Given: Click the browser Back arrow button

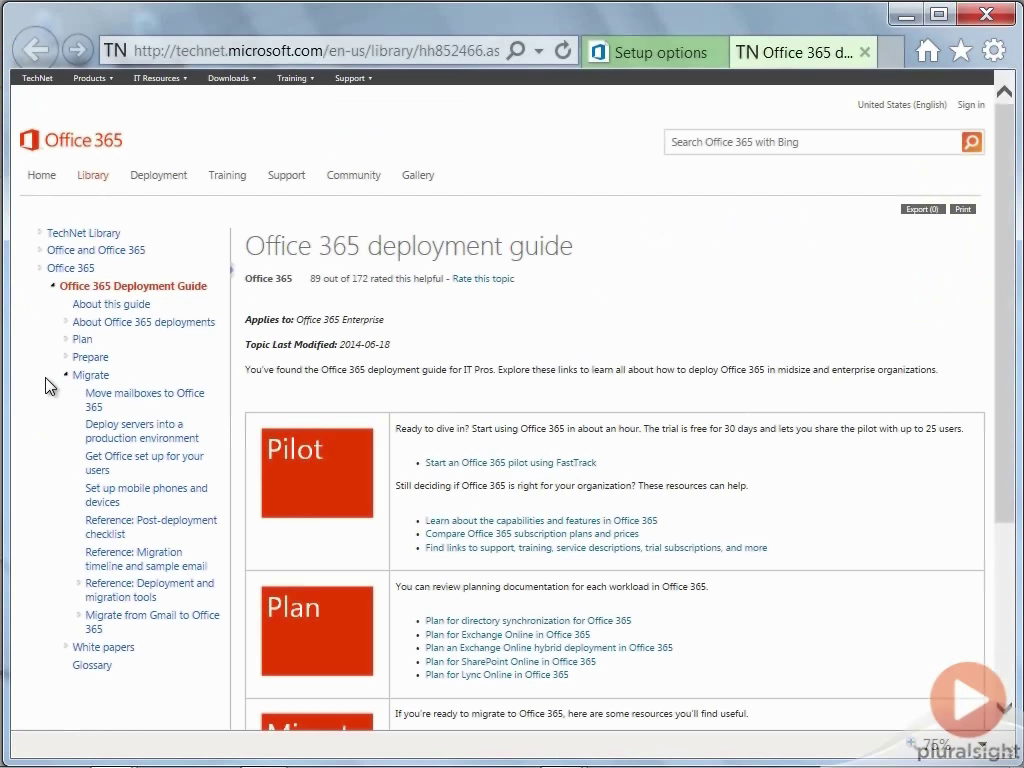Looking at the screenshot, I should click(35, 49).
